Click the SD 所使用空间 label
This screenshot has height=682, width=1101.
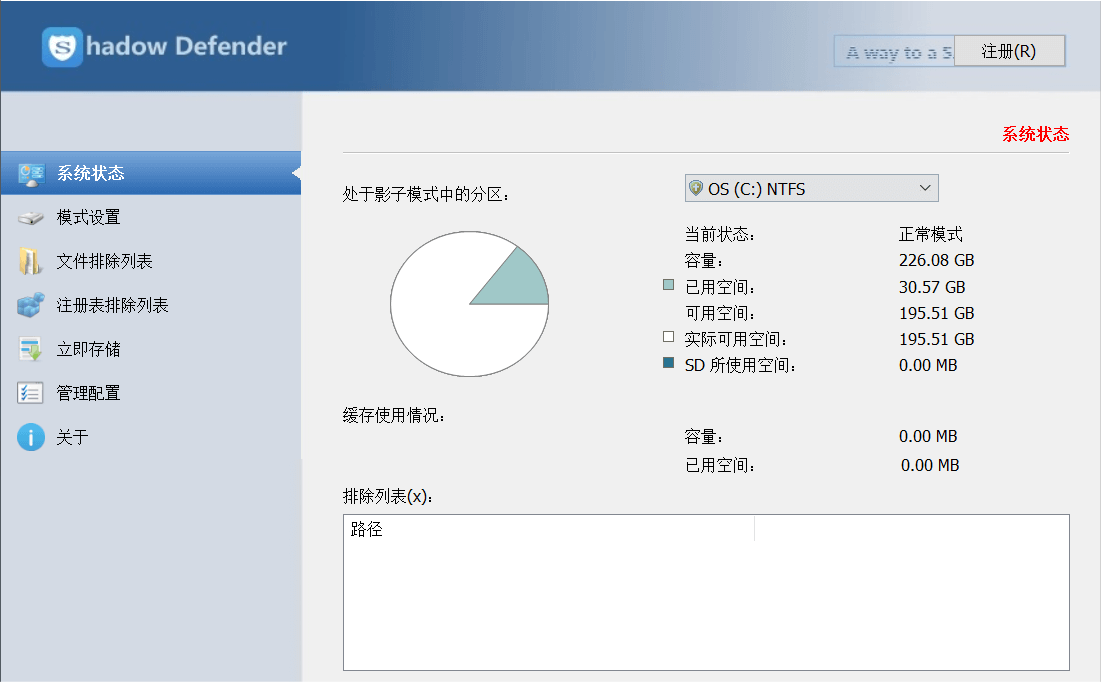click(x=740, y=365)
